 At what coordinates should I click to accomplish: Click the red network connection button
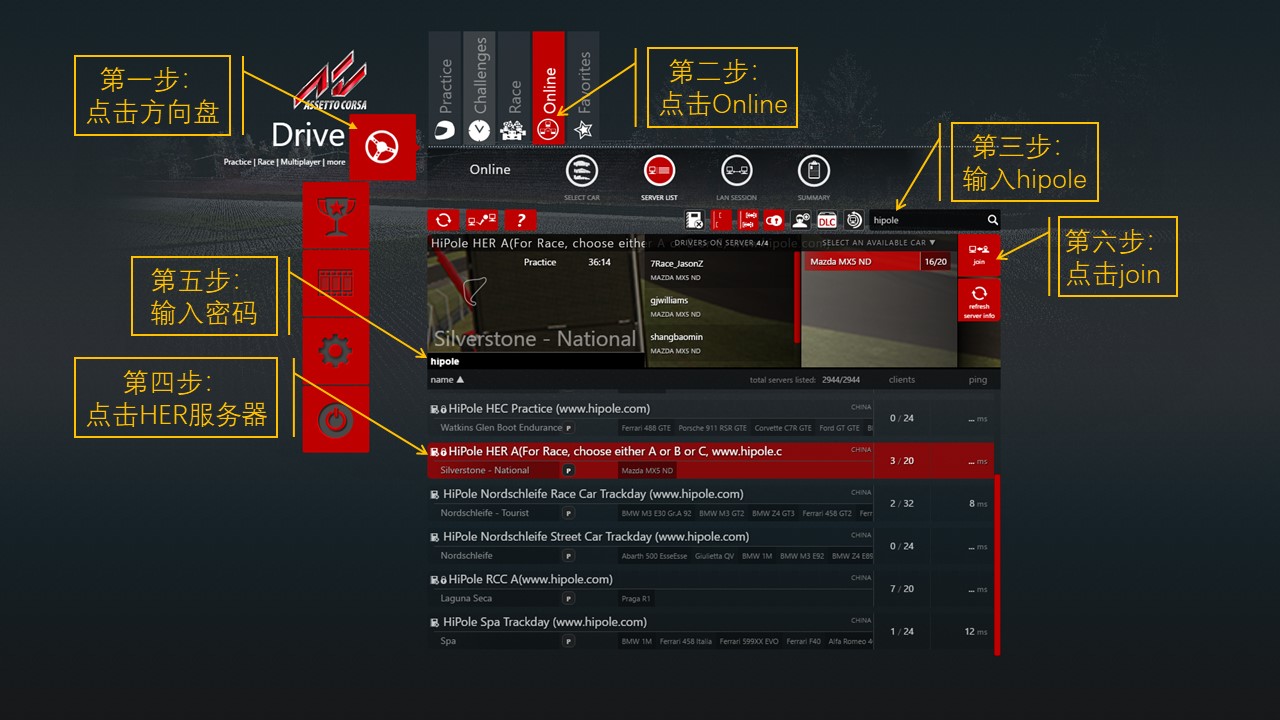click(x=482, y=220)
